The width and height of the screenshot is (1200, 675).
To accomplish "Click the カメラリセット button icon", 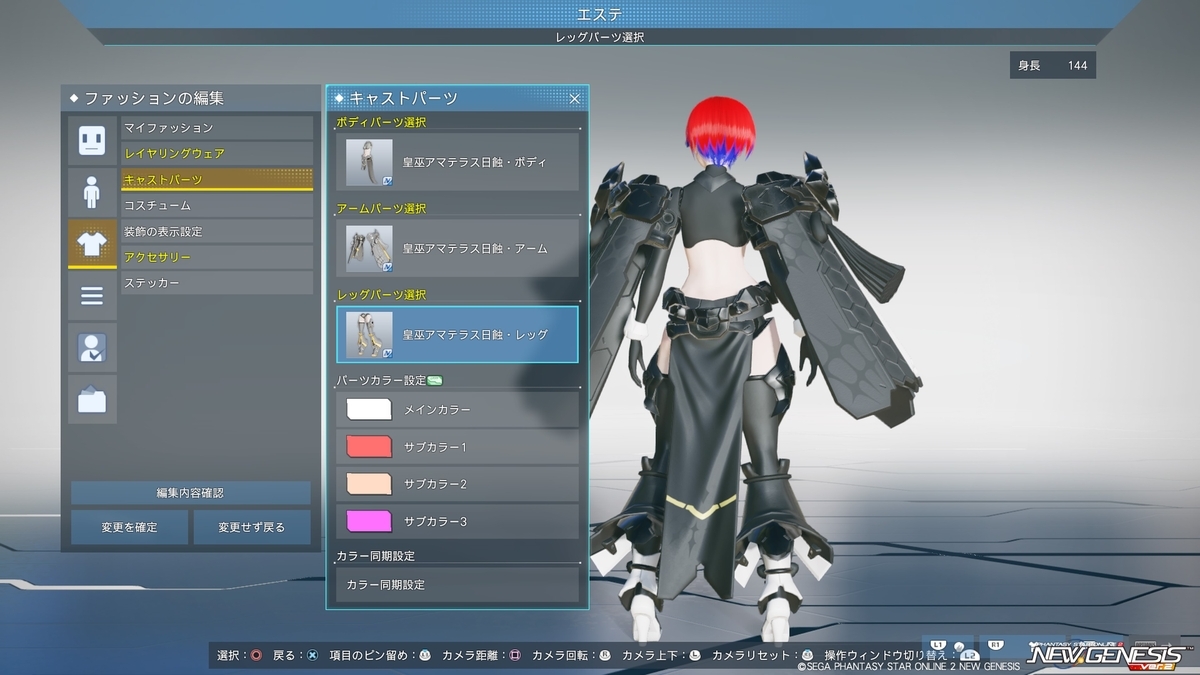I will coord(808,655).
